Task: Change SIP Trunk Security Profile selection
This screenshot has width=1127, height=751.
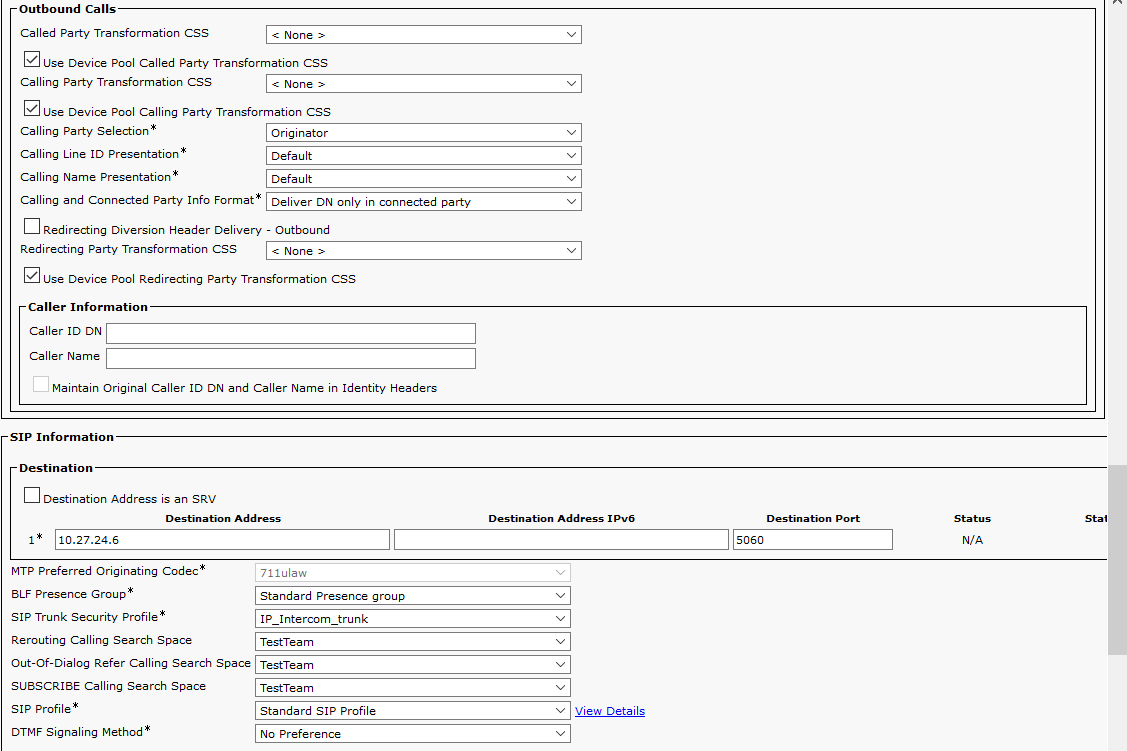Action: [x=413, y=619]
